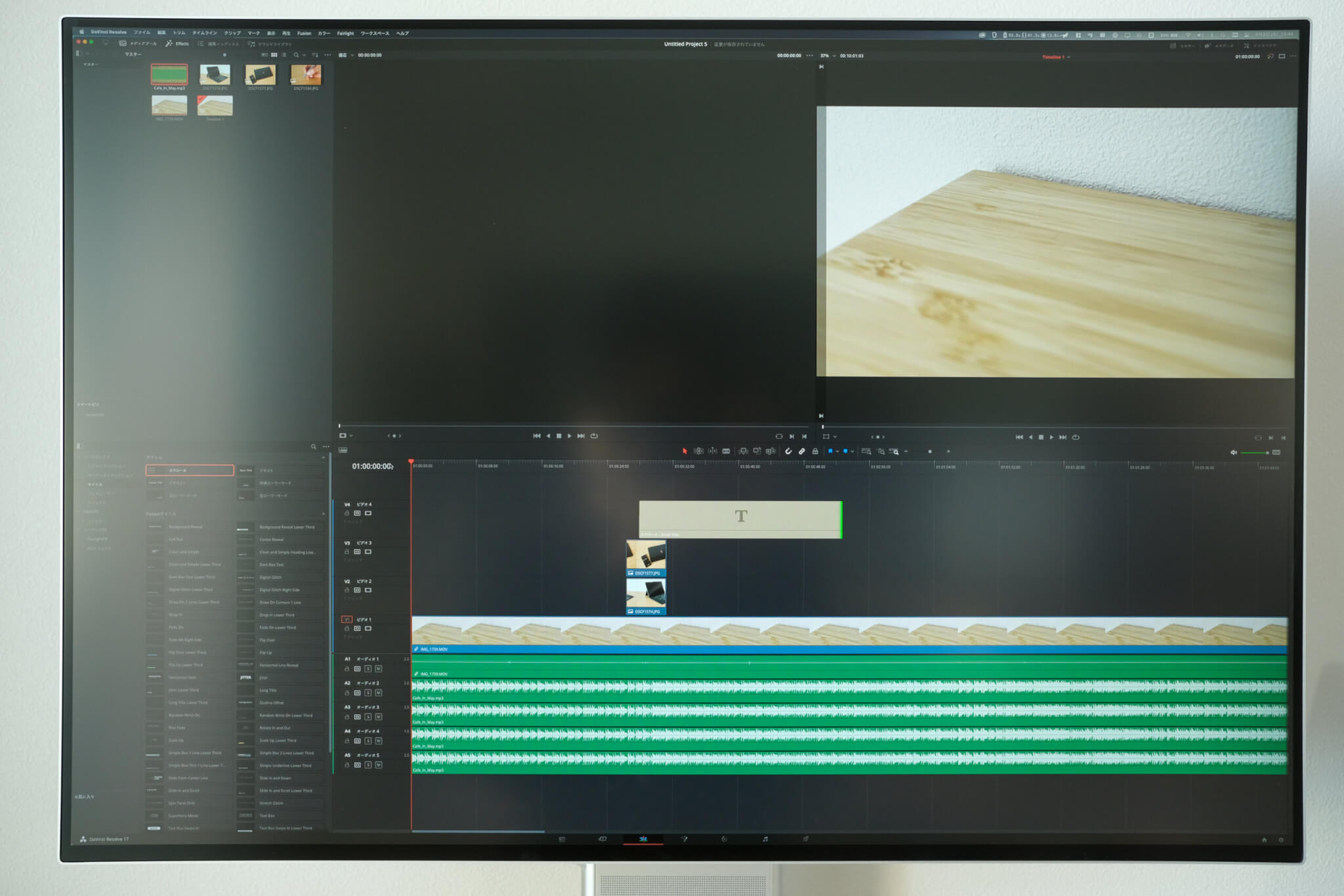Viewport: 1344px width, 896px height.
Task: Open Project Manager home icon
Action: pyautogui.click(x=1265, y=840)
